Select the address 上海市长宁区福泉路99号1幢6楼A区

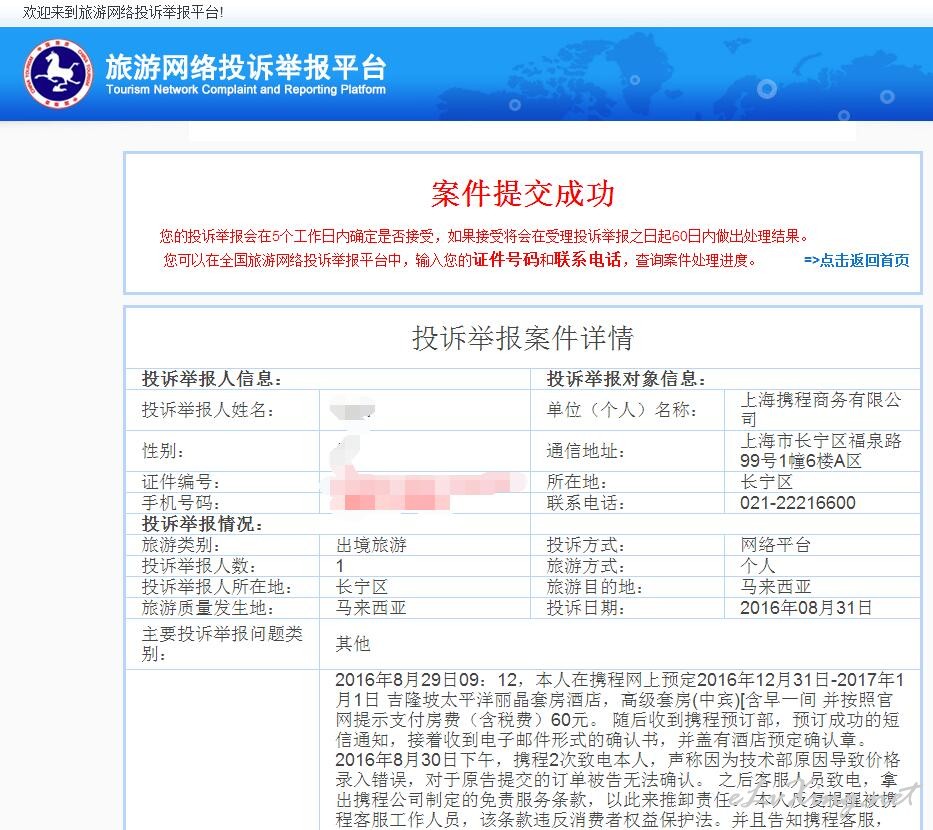click(821, 451)
